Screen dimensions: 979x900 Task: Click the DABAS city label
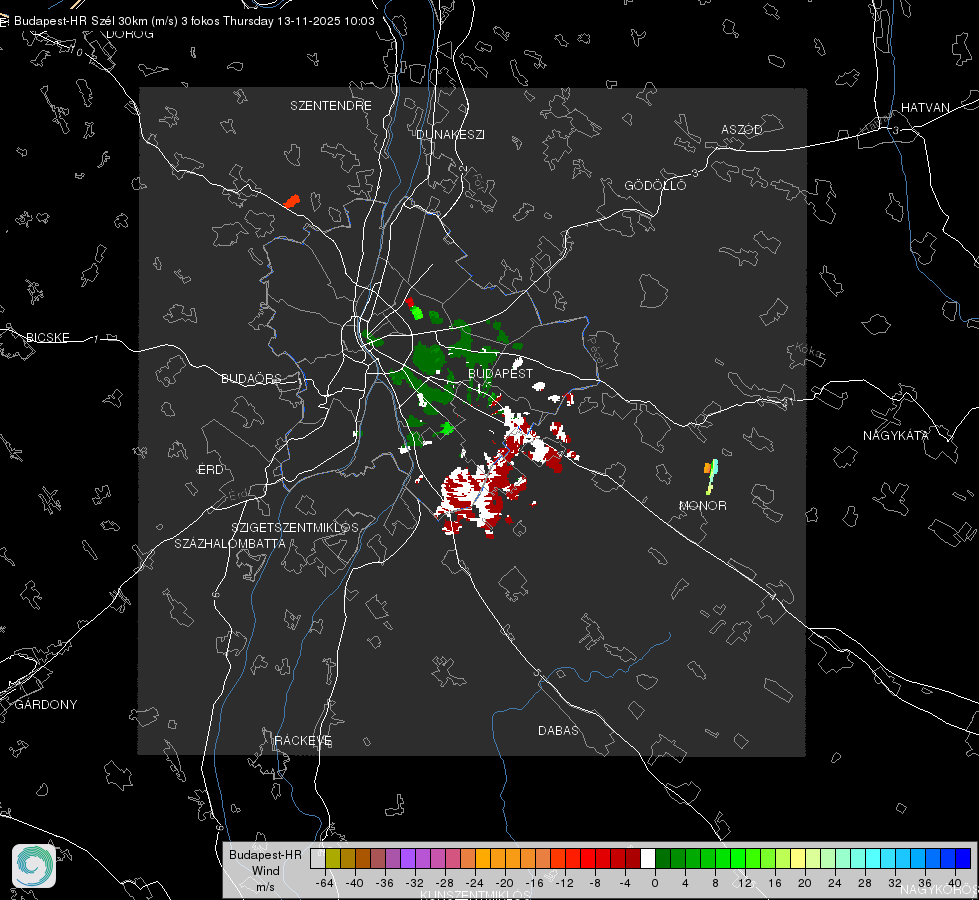(558, 730)
